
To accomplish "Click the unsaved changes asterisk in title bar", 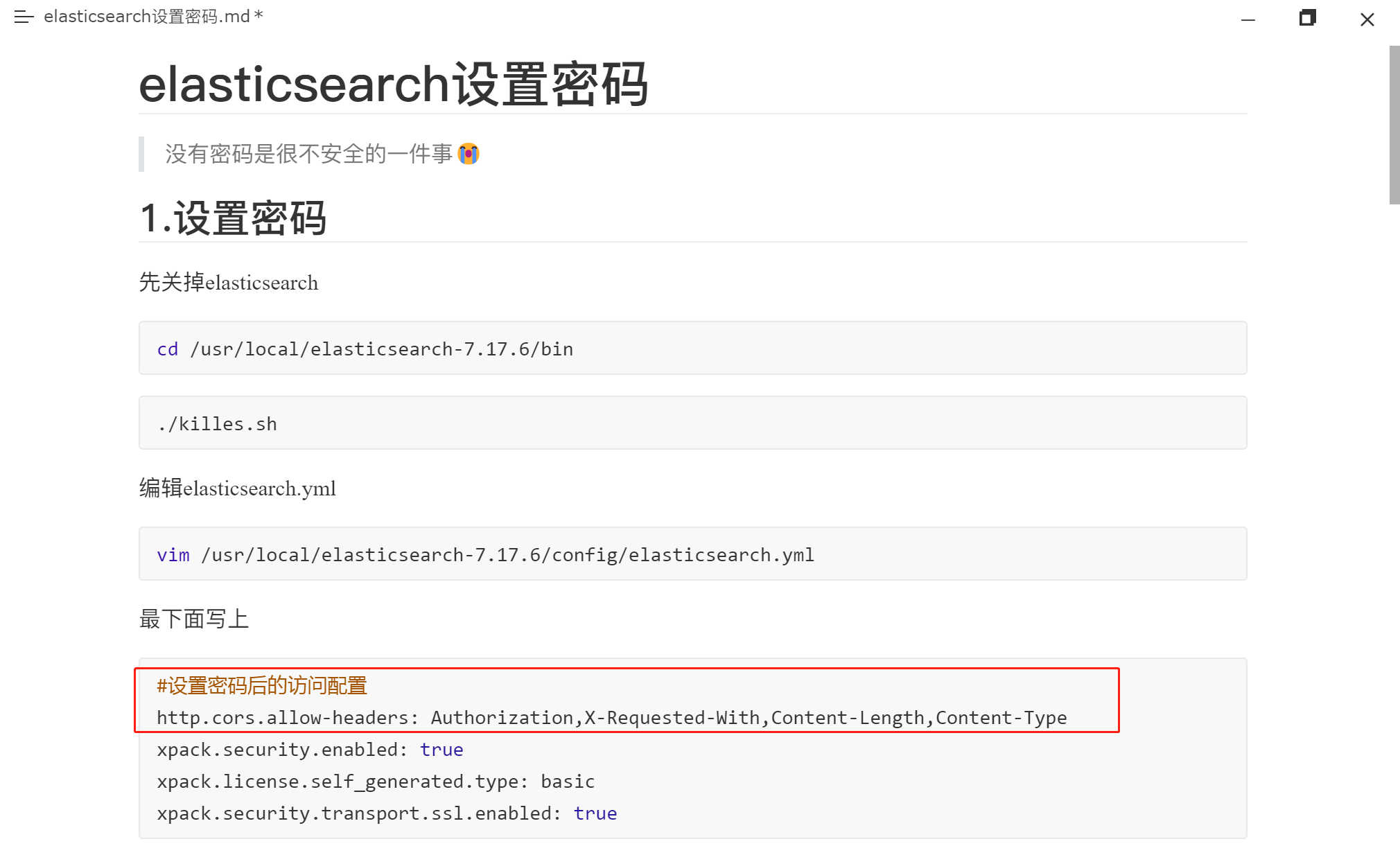I will [258, 15].
